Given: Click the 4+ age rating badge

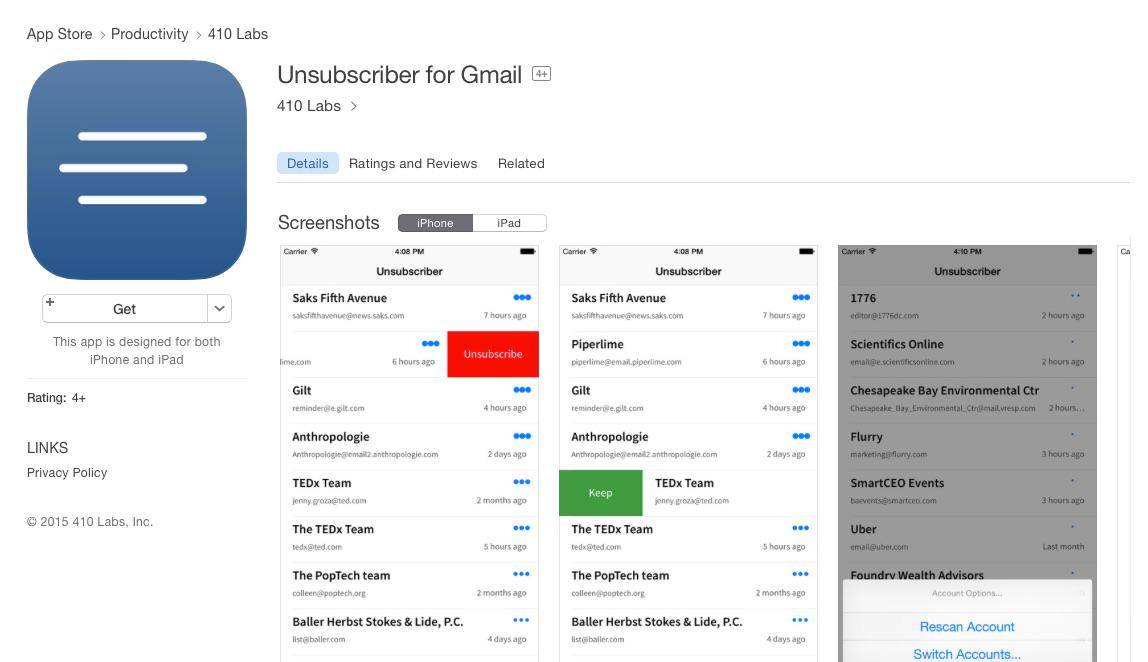Looking at the screenshot, I should (541, 74).
